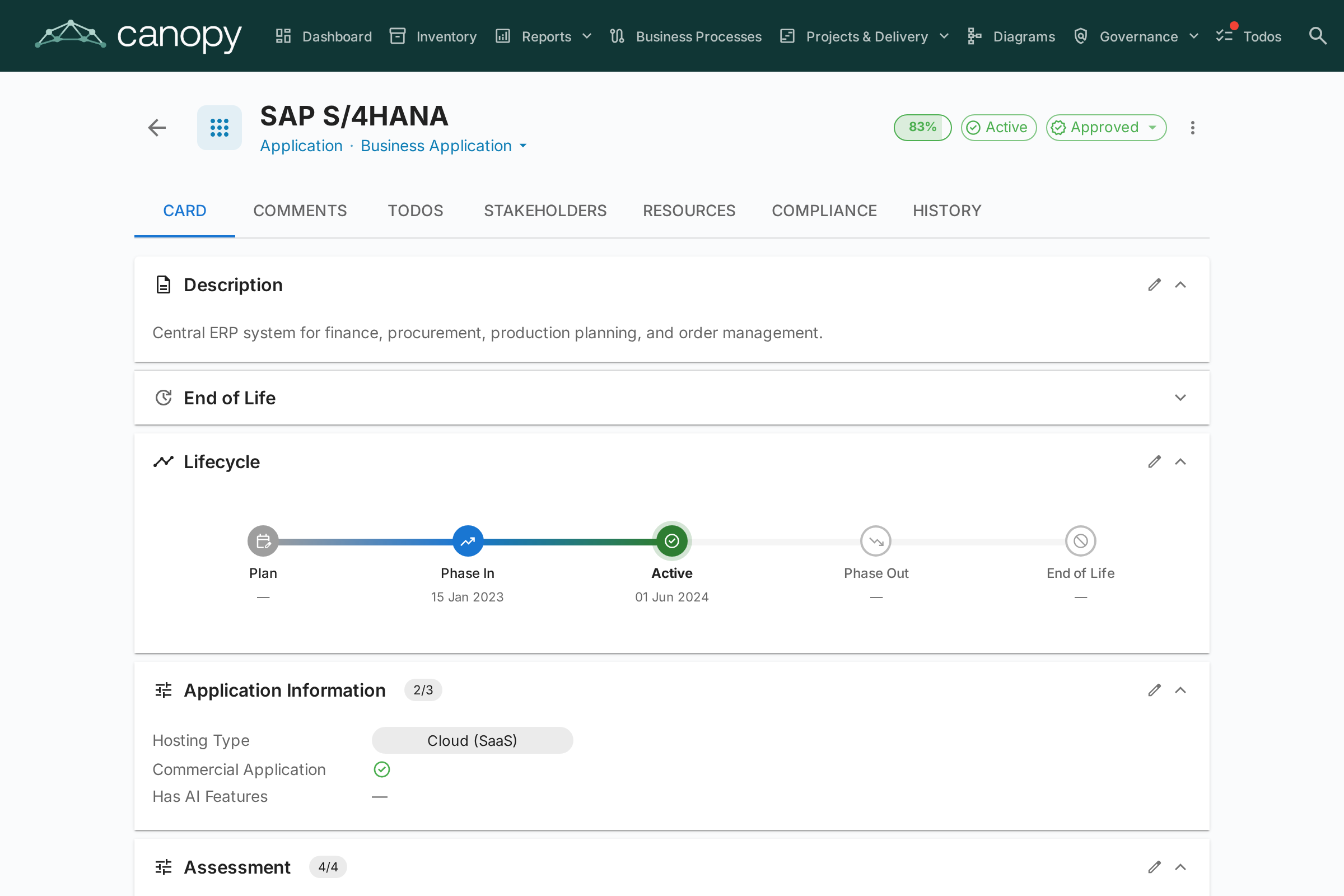Collapse the Lifecycle section
The width and height of the screenshot is (1344, 896).
(x=1180, y=461)
